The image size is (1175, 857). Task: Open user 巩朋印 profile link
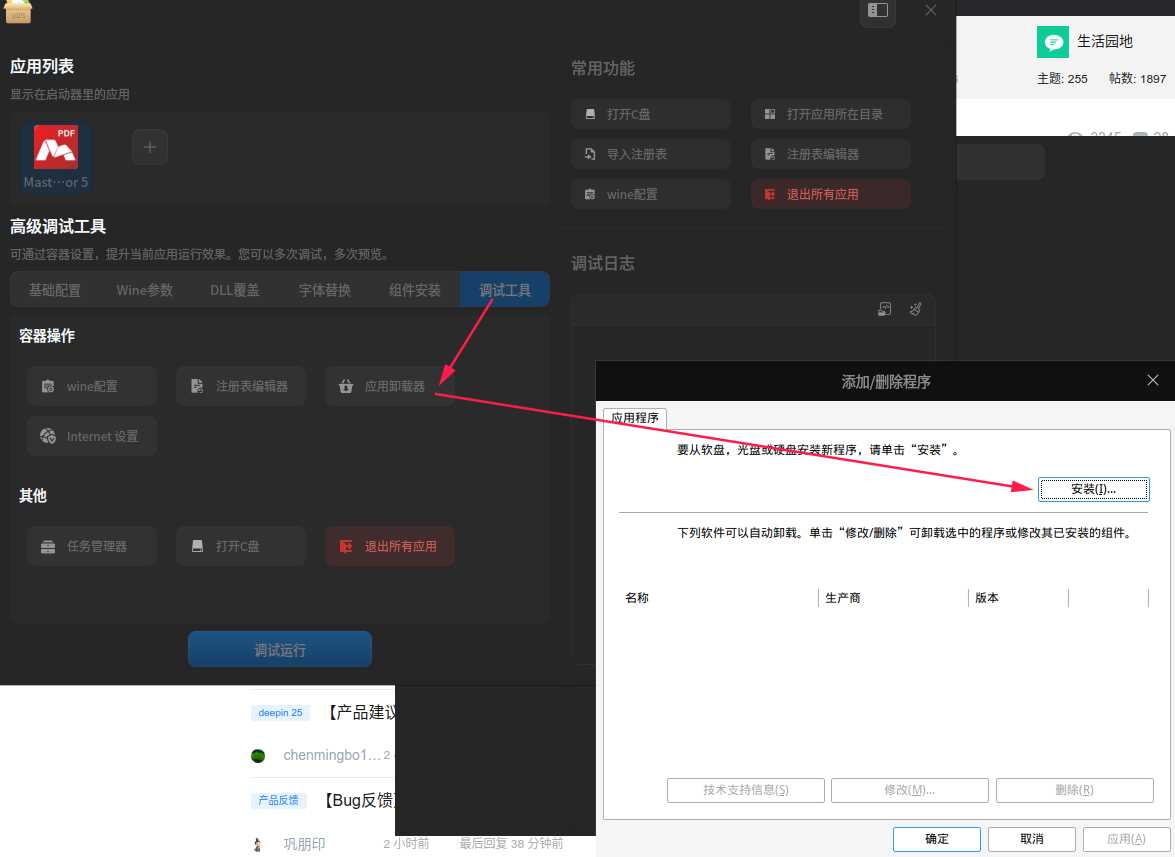pyautogui.click(x=304, y=844)
